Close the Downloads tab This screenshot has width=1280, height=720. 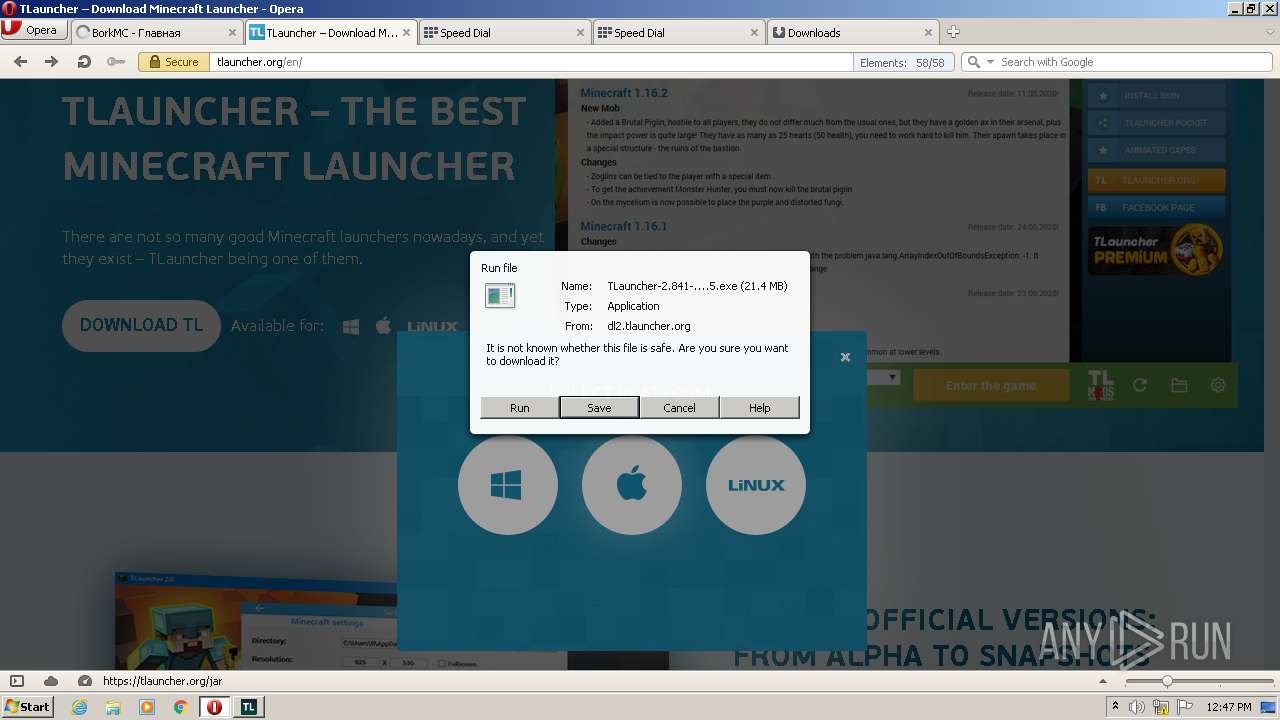[928, 32]
